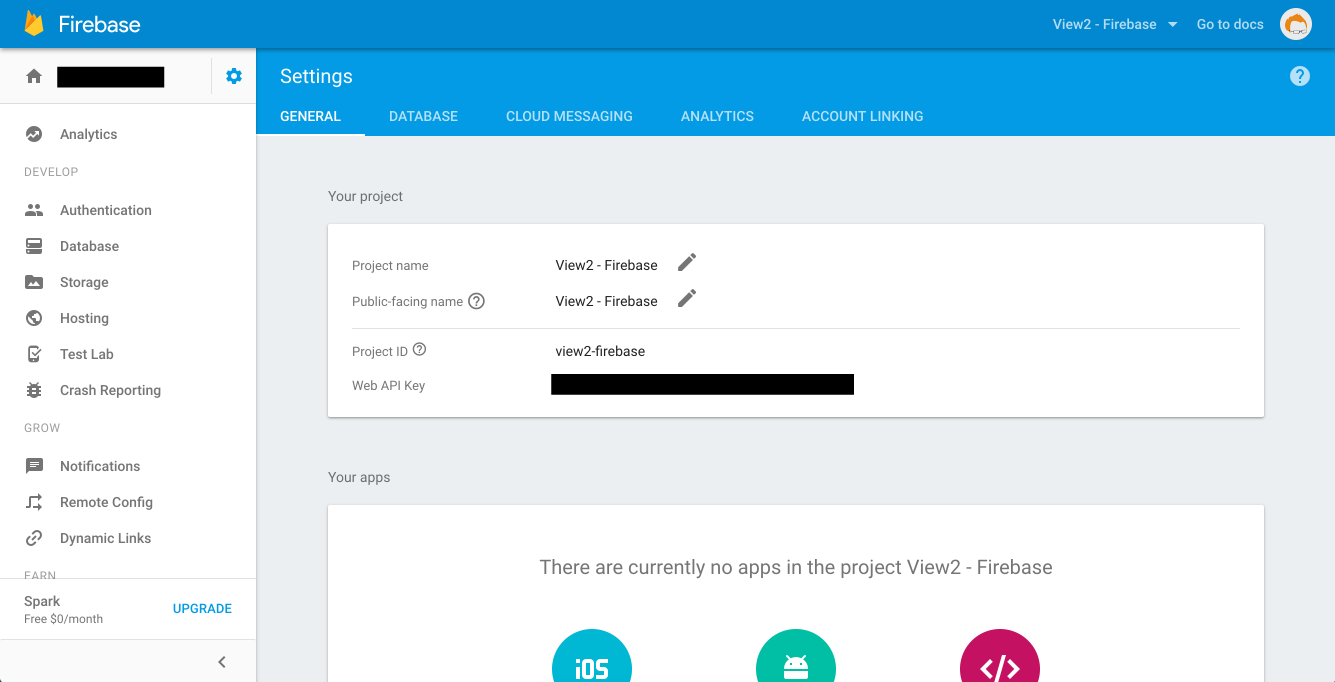1335x682 pixels.
Task: Click the 'Your apps' section heading
Action: coord(359,477)
